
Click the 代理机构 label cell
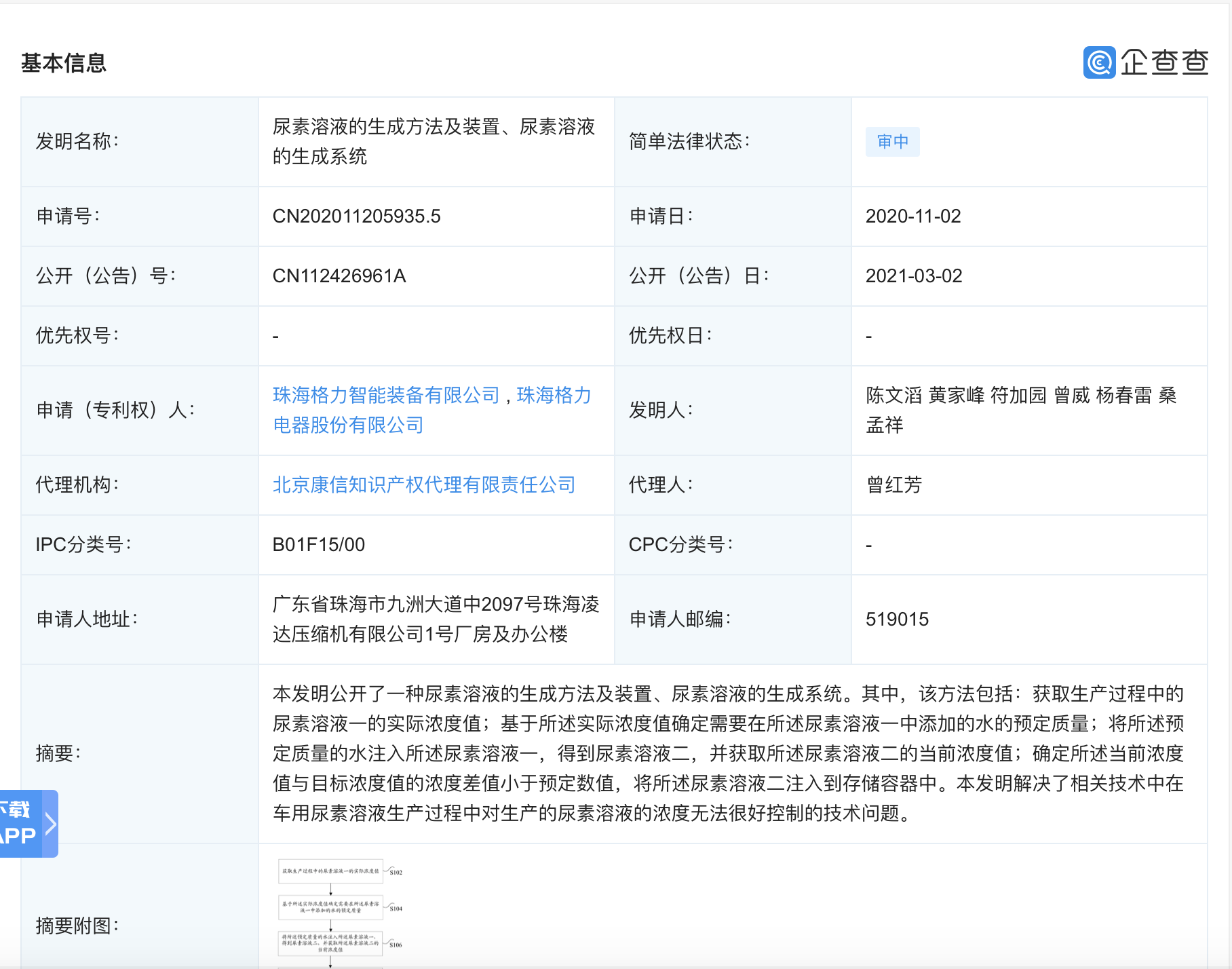click(140, 485)
